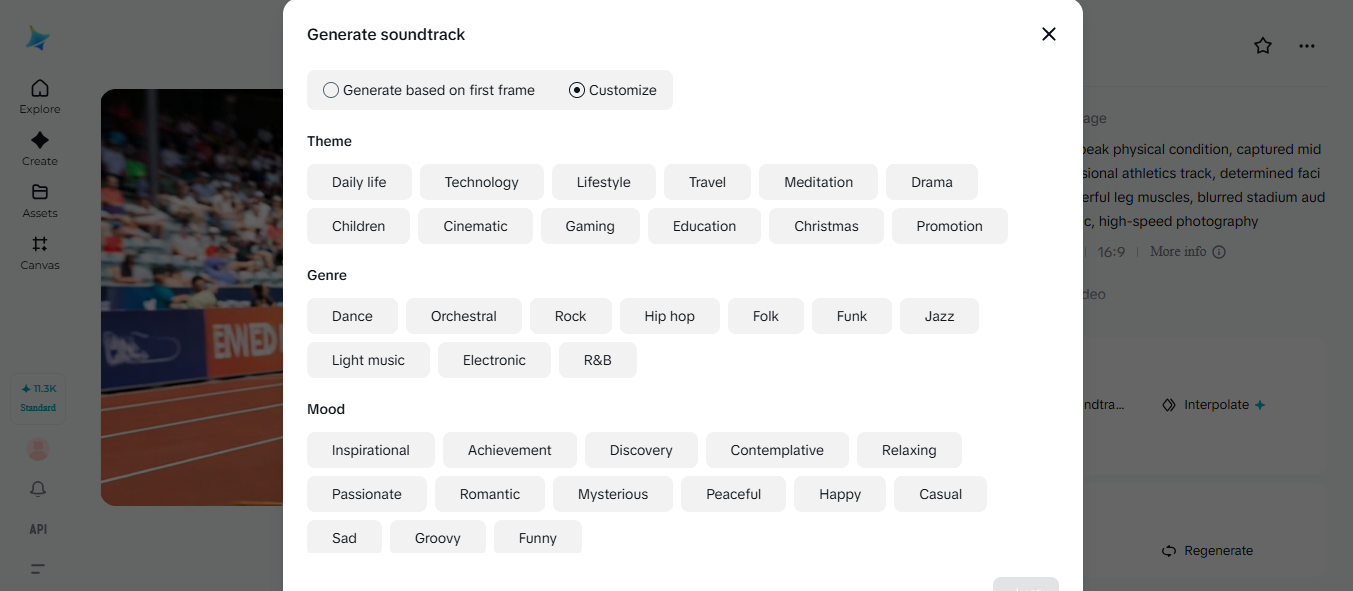Viewport: 1353px width, 591px height.
Task: Close the Generate soundtrack dialog
Action: (1048, 34)
